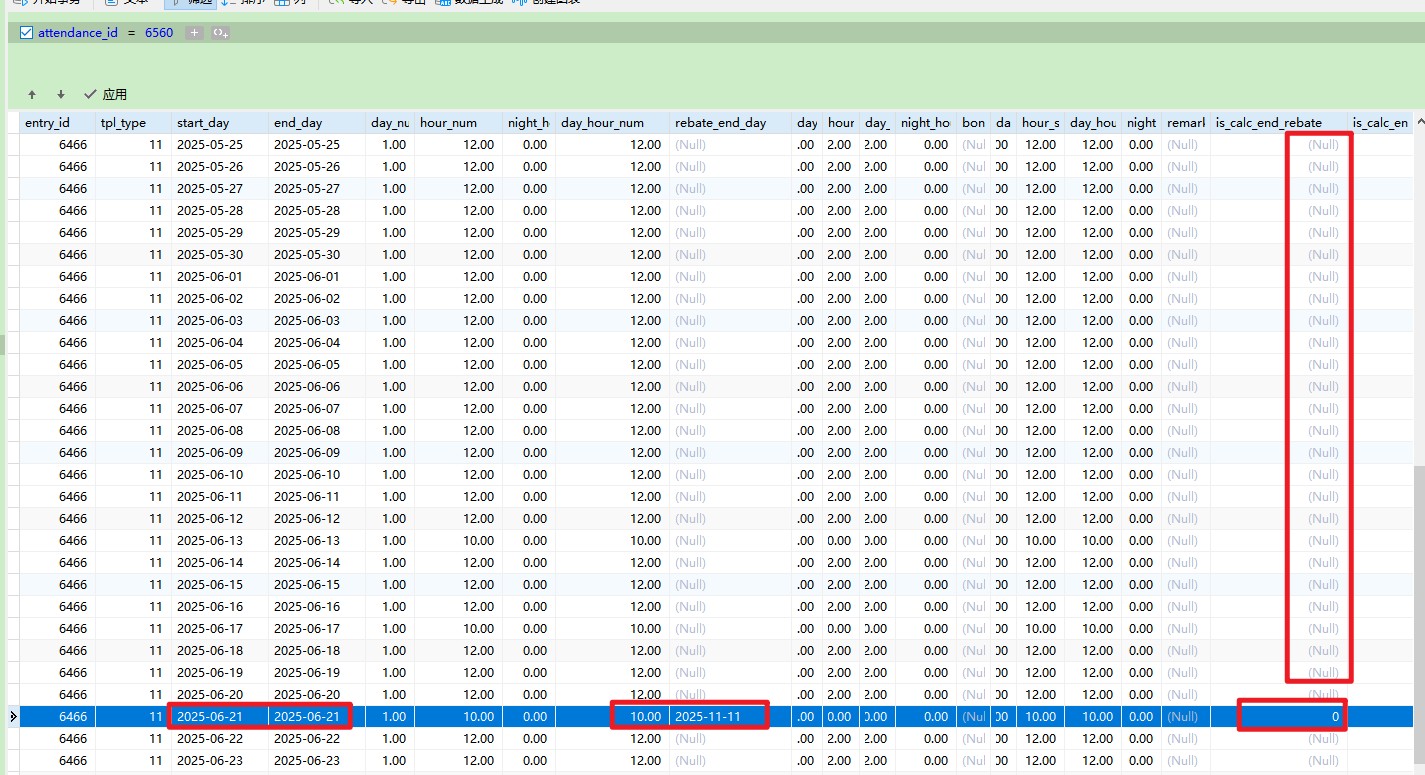
Task: Click start_day cell 2025-06-09
Action: [220, 452]
